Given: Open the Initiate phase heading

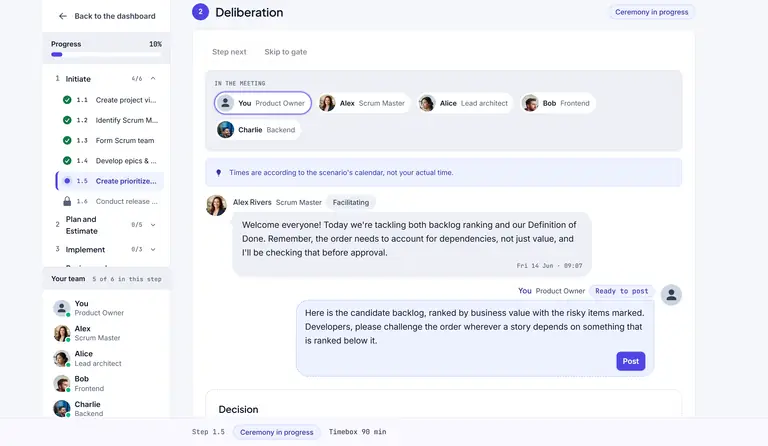Looking at the screenshot, I should (78, 79).
